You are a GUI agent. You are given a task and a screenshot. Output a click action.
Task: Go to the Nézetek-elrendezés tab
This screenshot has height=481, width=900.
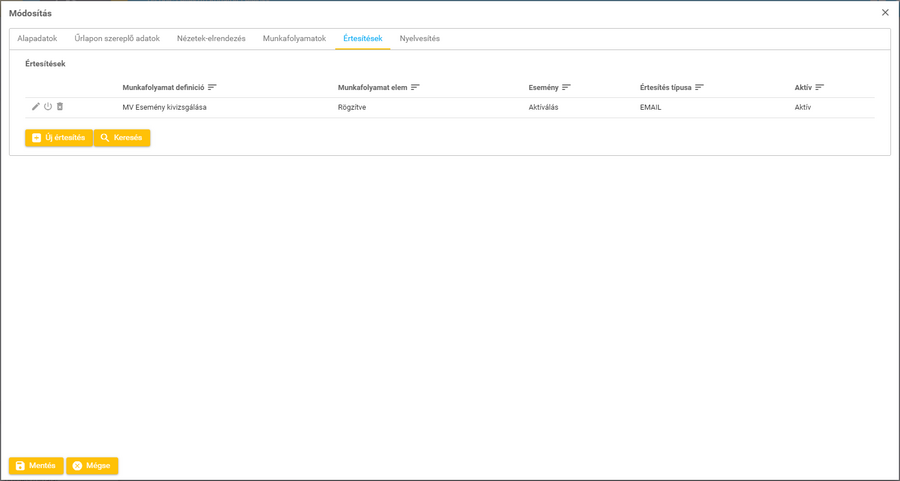[211, 39]
